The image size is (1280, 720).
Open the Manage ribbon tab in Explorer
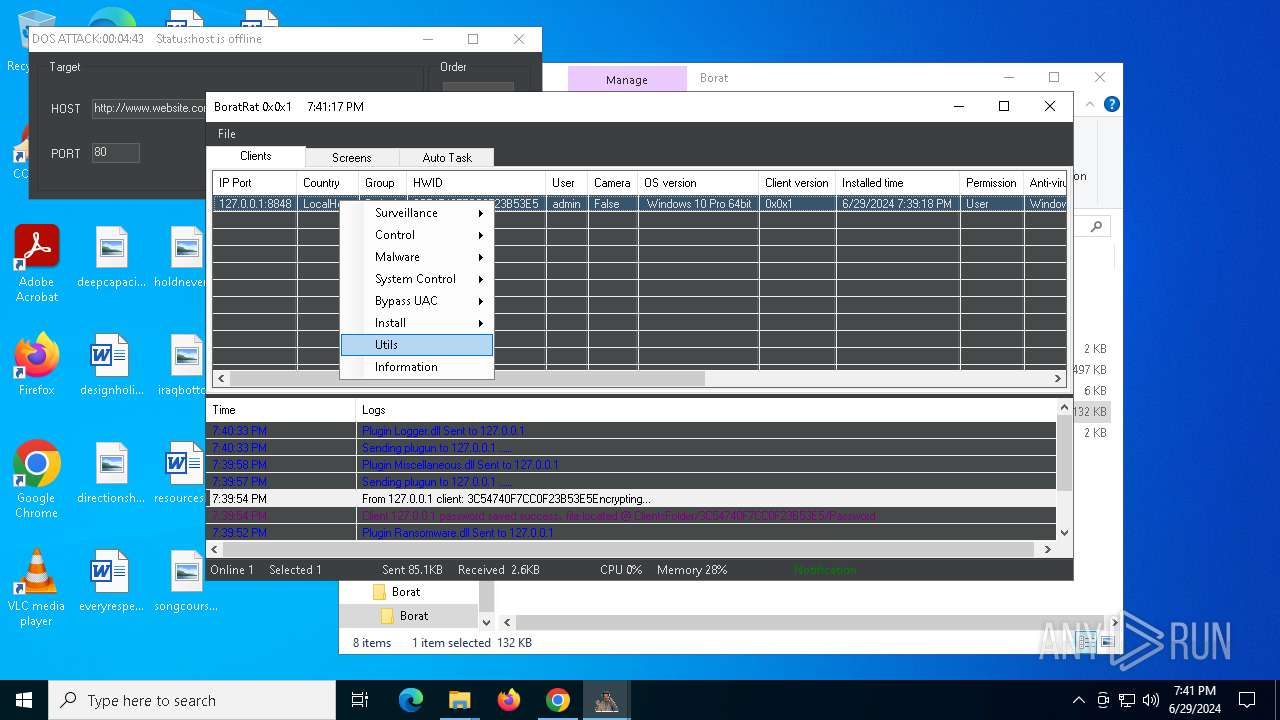627,79
